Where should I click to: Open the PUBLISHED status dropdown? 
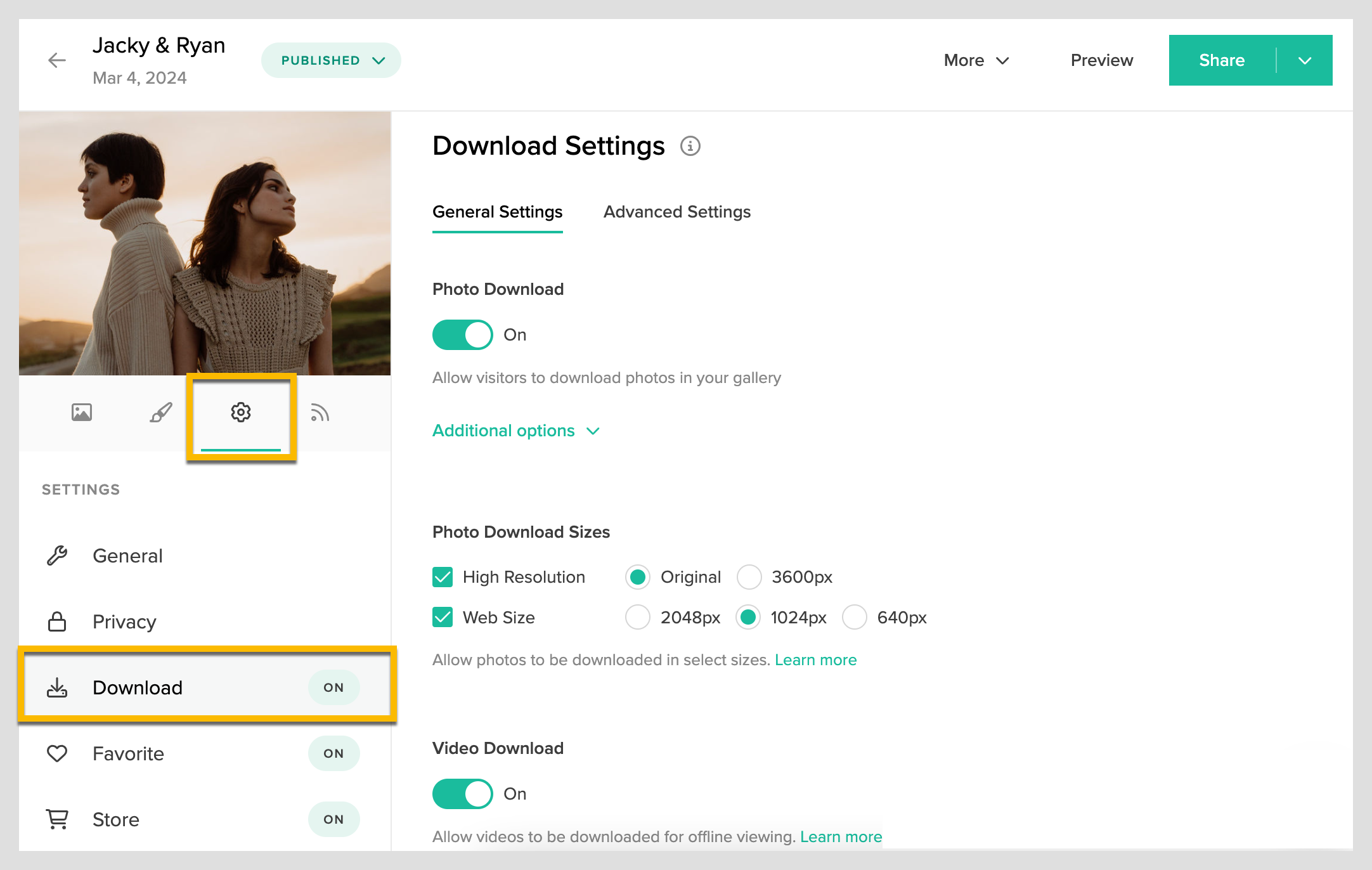(331, 60)
